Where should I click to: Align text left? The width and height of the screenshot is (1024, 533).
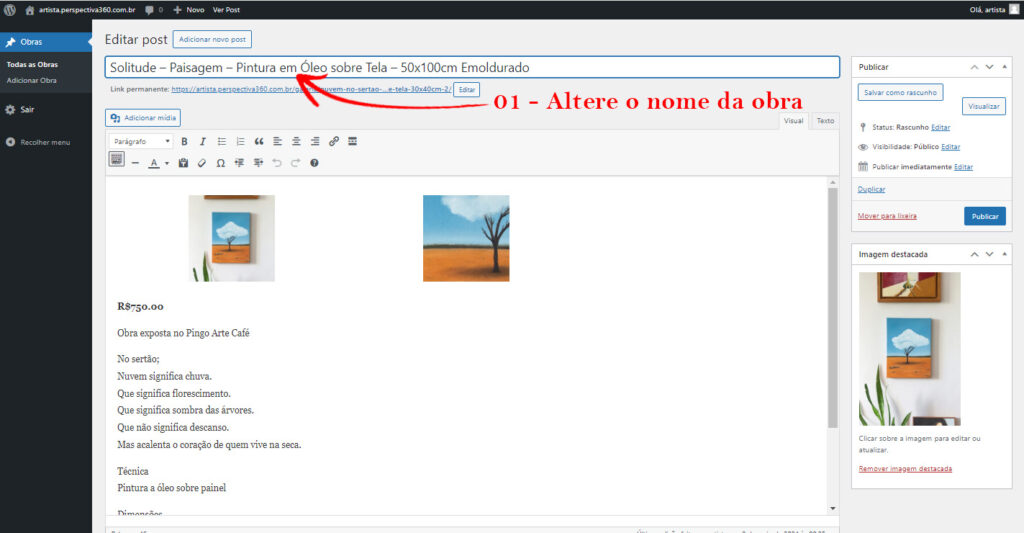[x=278, y=141]
